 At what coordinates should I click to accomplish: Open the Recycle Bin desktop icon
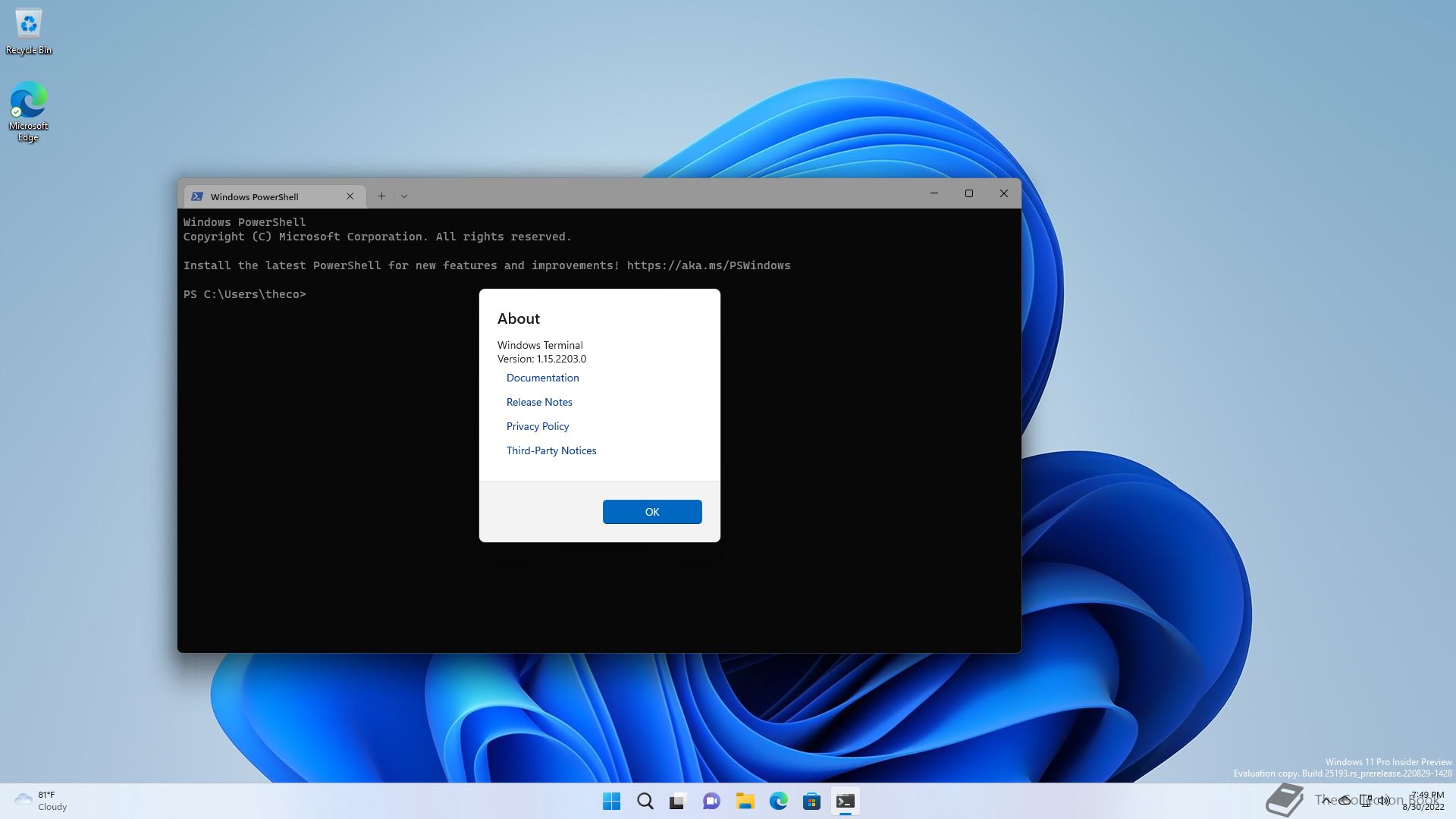pos(29,32)
